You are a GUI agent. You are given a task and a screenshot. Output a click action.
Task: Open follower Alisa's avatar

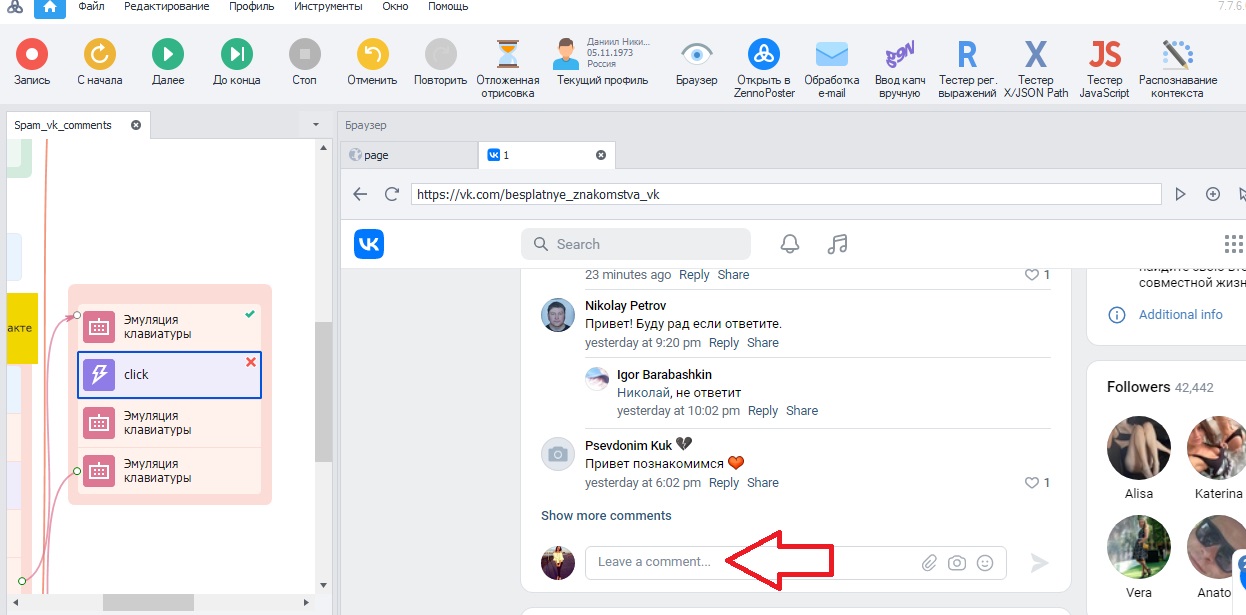1139,447
